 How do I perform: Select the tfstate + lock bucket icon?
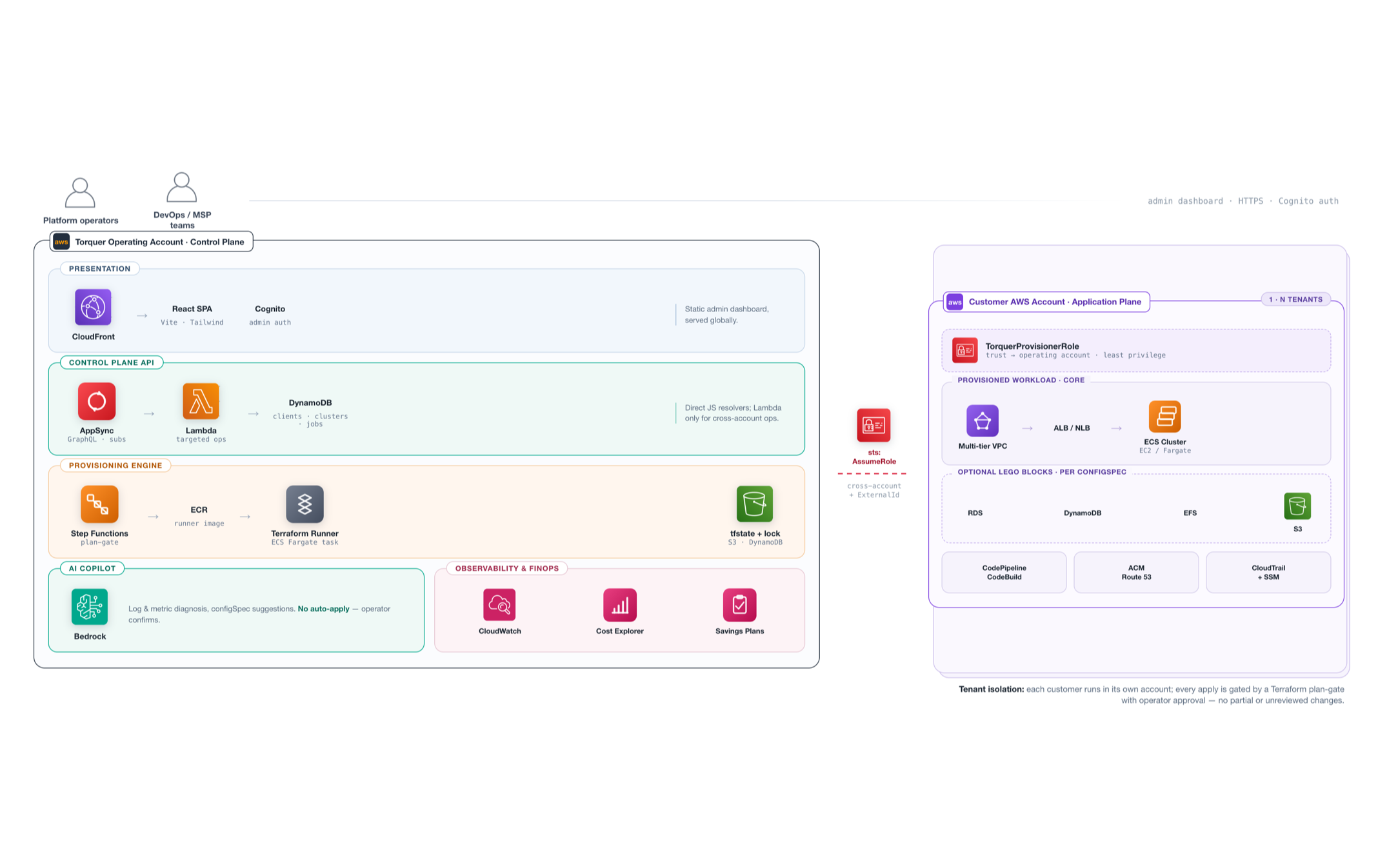tap(755, 504)
